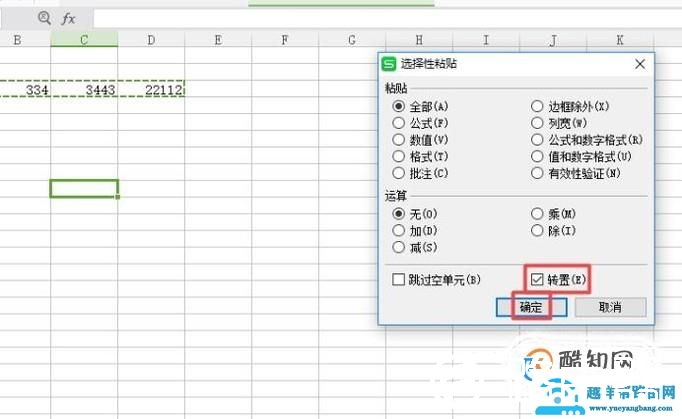Screen dimensions: 682x419
Task: Select the 乘(M) operation radio button
Action: point(537,214)
